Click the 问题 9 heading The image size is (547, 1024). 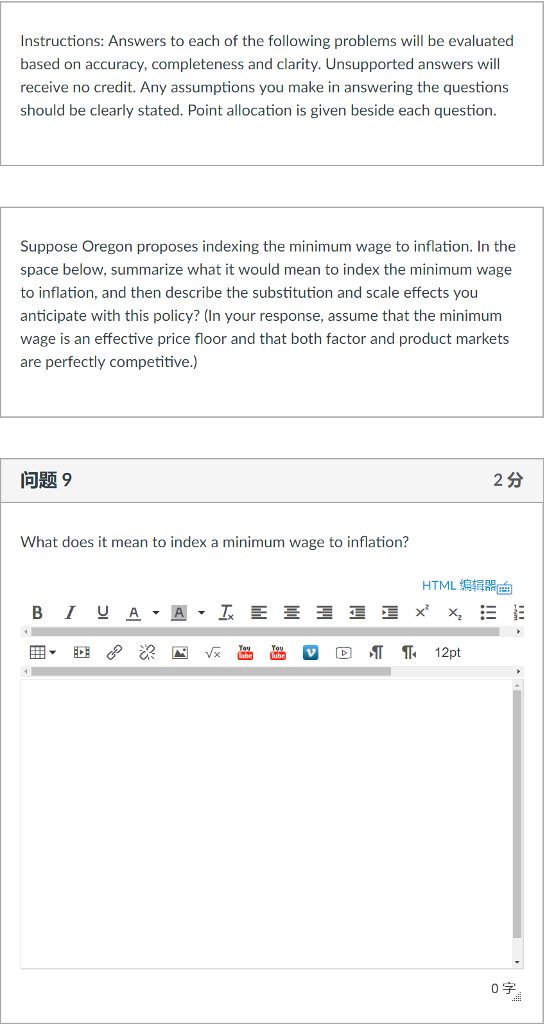click(46, 481)
